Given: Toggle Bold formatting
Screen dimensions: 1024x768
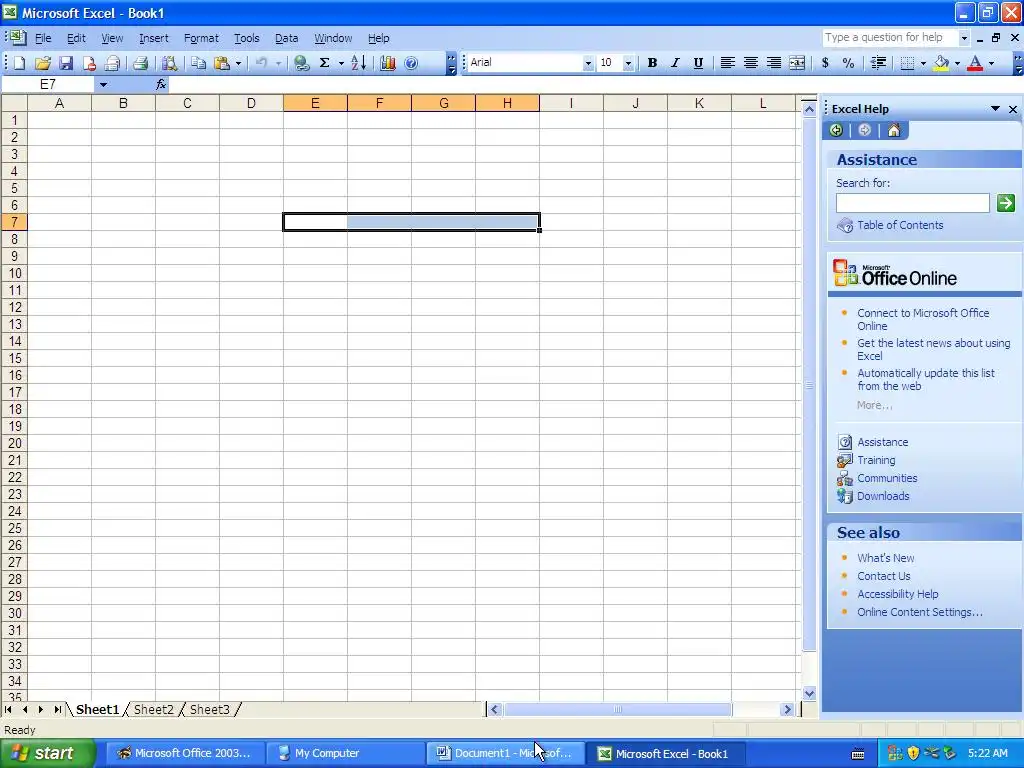Looking at the screenshot, I should pyautogui.click(x=652, y=63).
